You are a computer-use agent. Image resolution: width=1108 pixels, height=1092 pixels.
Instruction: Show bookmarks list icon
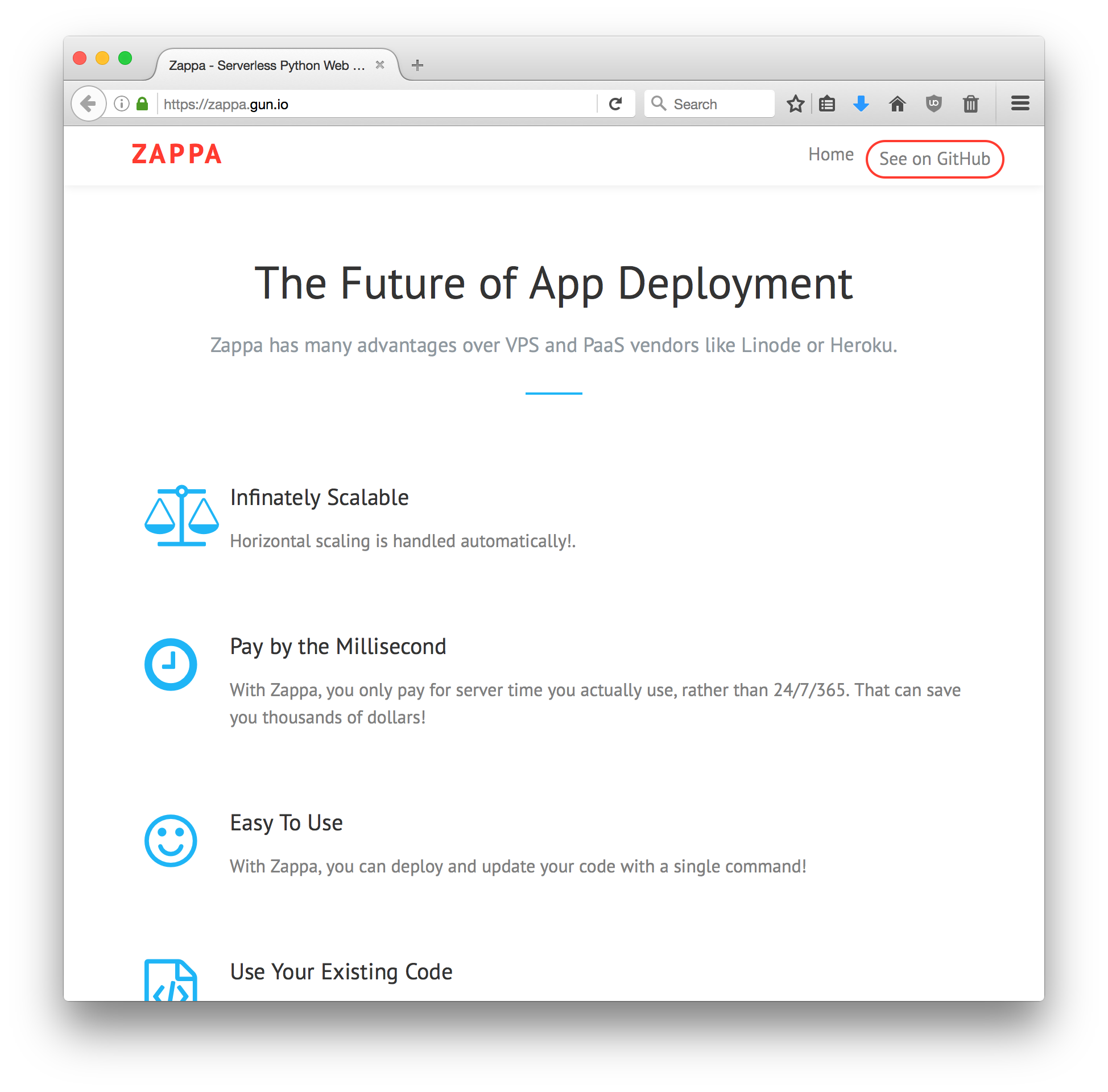827,104
